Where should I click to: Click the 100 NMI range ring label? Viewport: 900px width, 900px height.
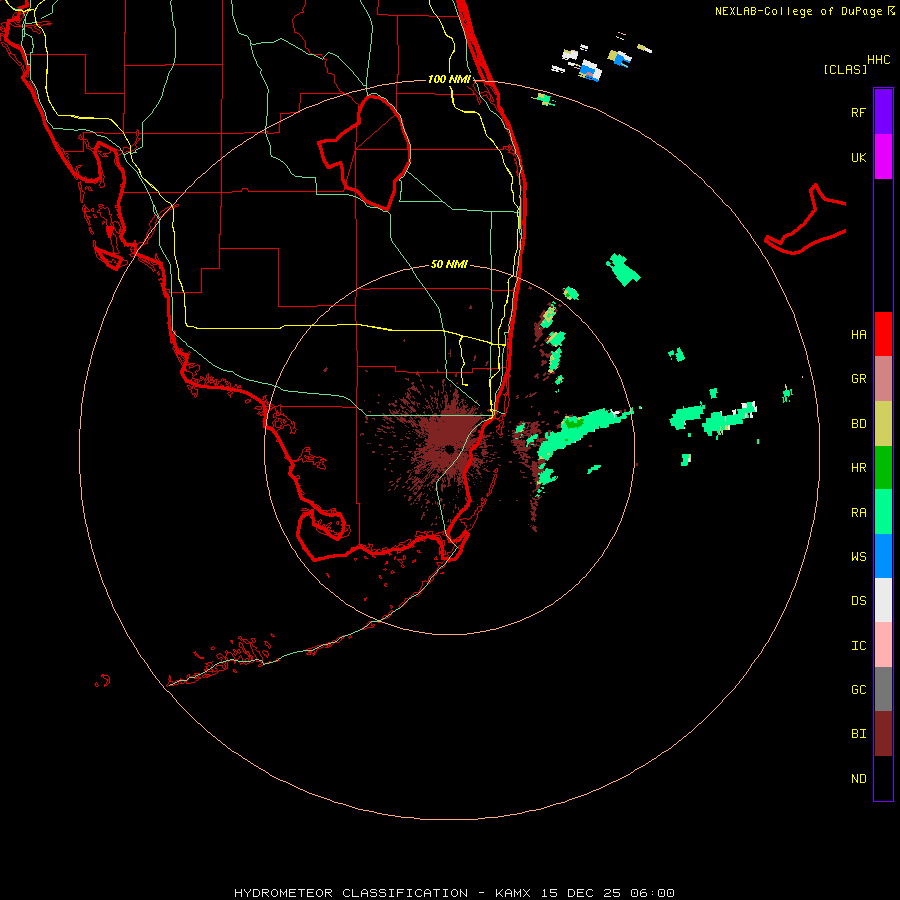coord(449,79)
